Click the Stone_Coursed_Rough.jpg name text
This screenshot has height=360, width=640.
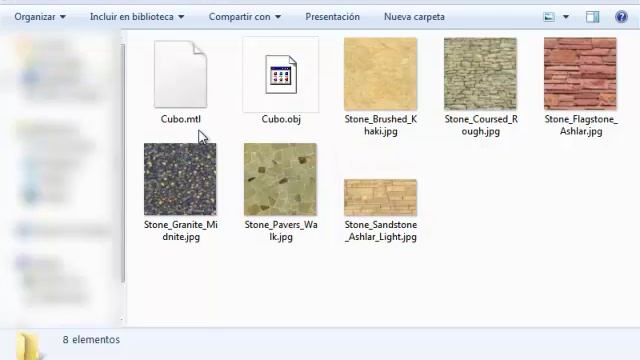click(x=481, y=125)
